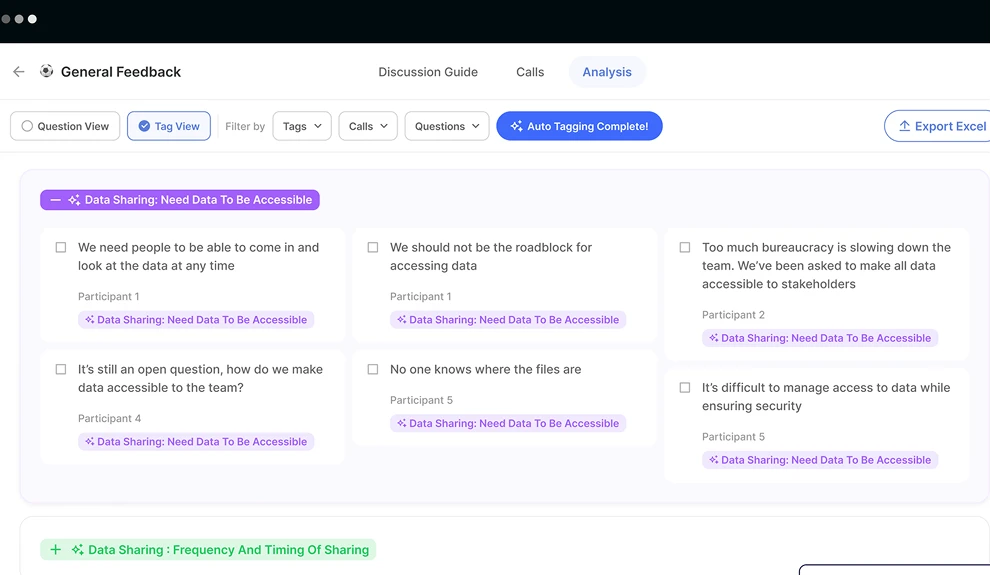
Task: Click the upload icon on Export Excel
Action: pos(904,127)
